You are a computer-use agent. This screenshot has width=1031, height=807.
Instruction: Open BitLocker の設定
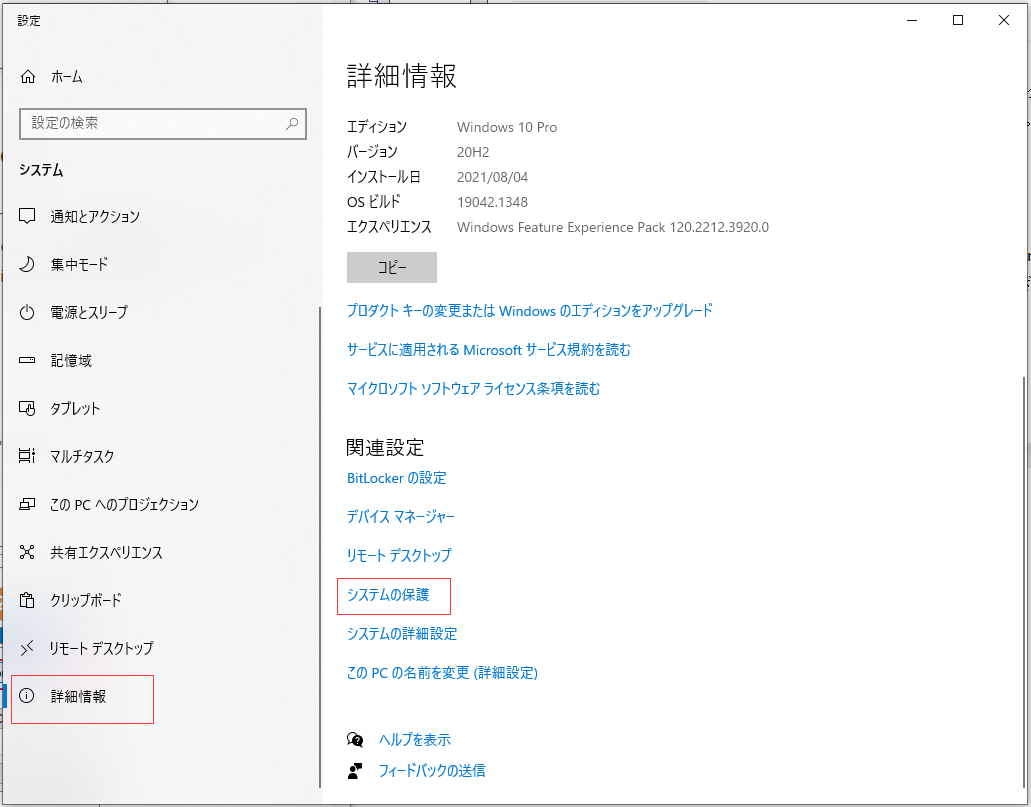point(396,478)
